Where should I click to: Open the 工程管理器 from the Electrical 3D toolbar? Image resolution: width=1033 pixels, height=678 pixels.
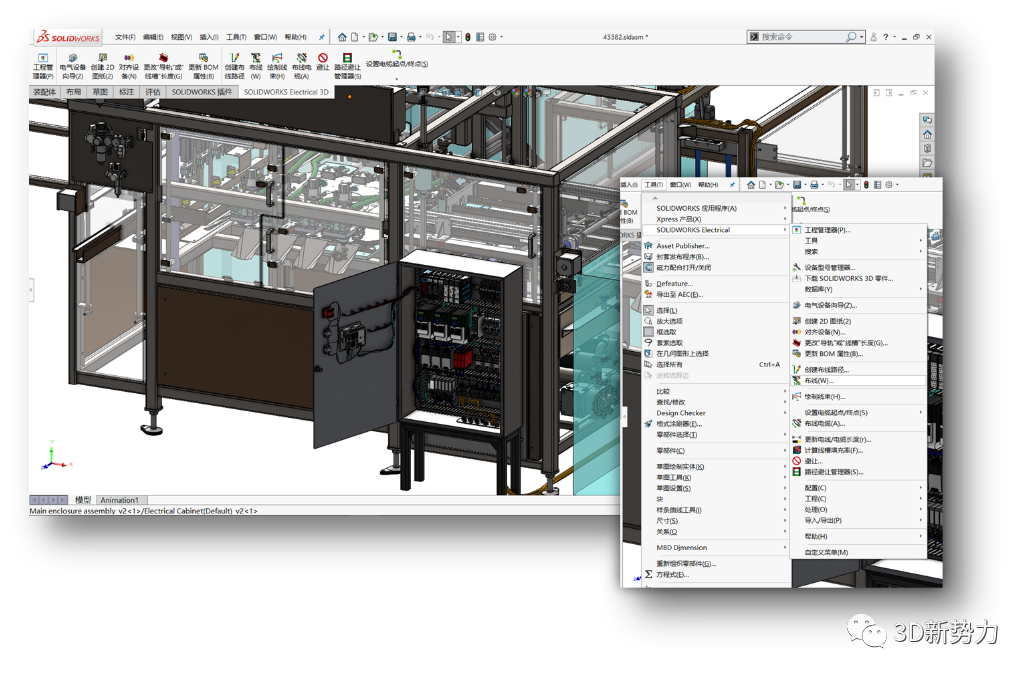tap(41, 62)
